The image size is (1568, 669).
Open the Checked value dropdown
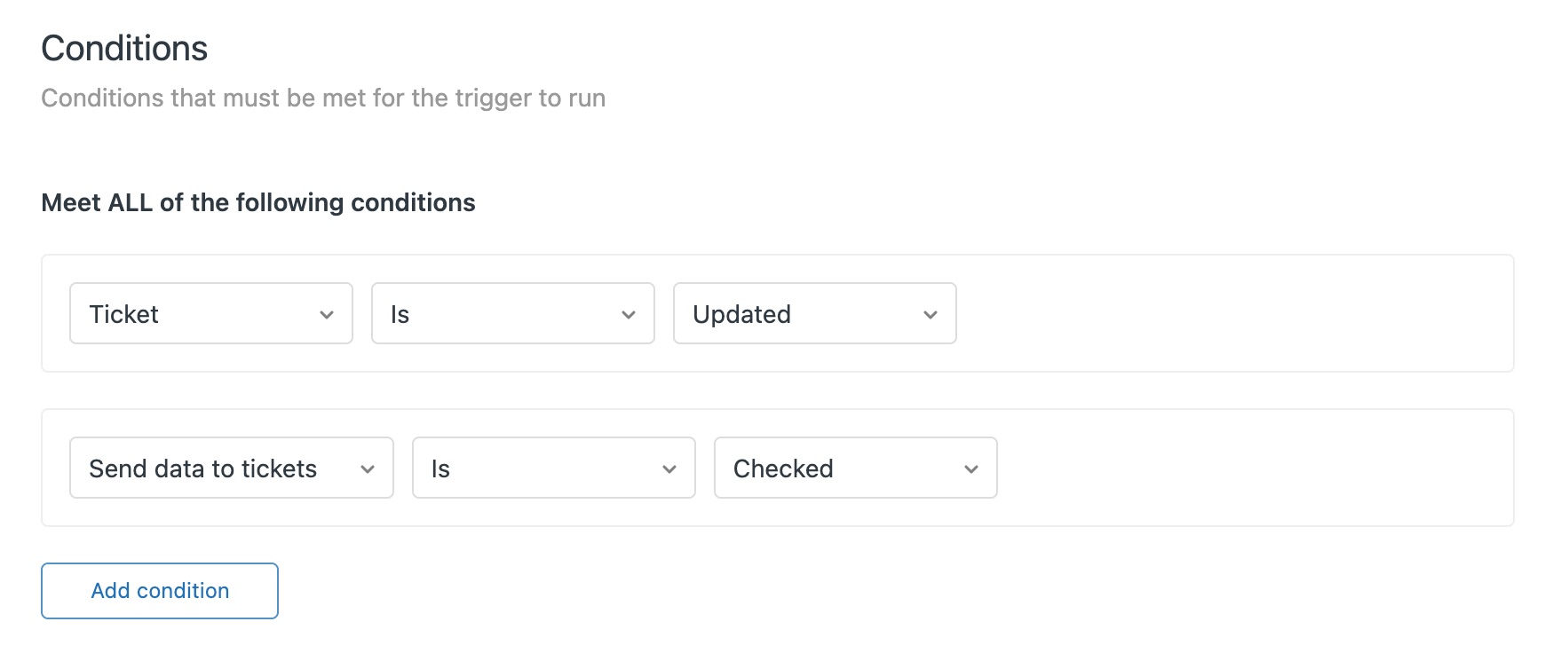pyautogui.click(x=856, y=468)
